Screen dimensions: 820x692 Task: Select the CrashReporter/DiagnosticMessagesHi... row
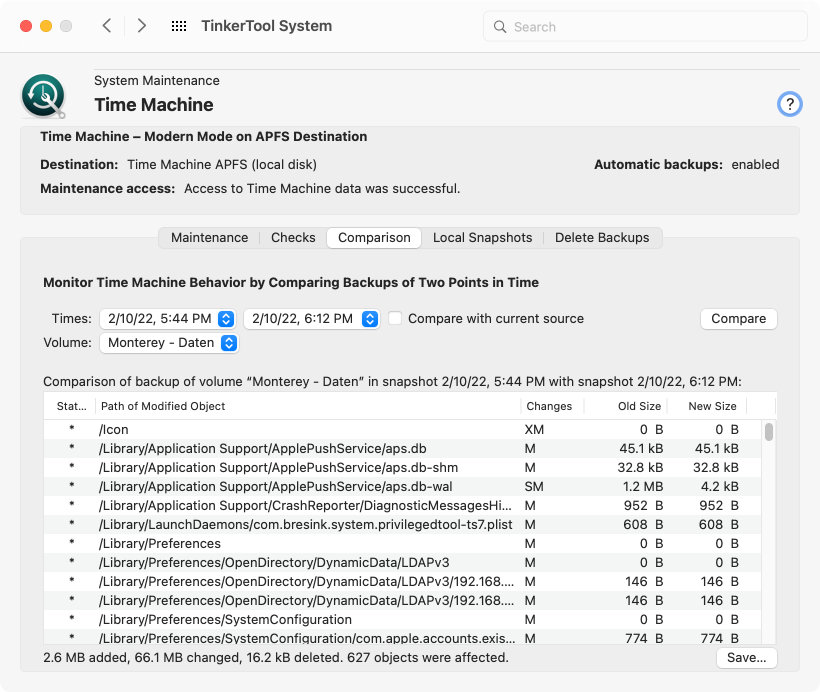pyautogui.click(x=402, y=505)
